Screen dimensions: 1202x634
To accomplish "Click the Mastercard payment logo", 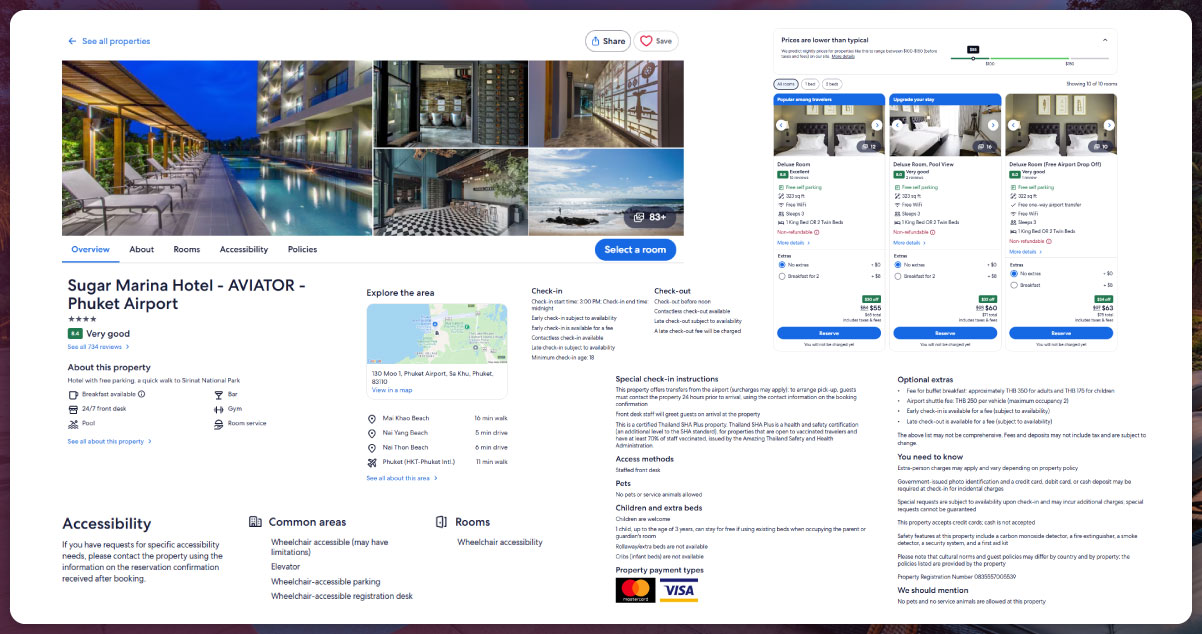I will pos(635,590).
